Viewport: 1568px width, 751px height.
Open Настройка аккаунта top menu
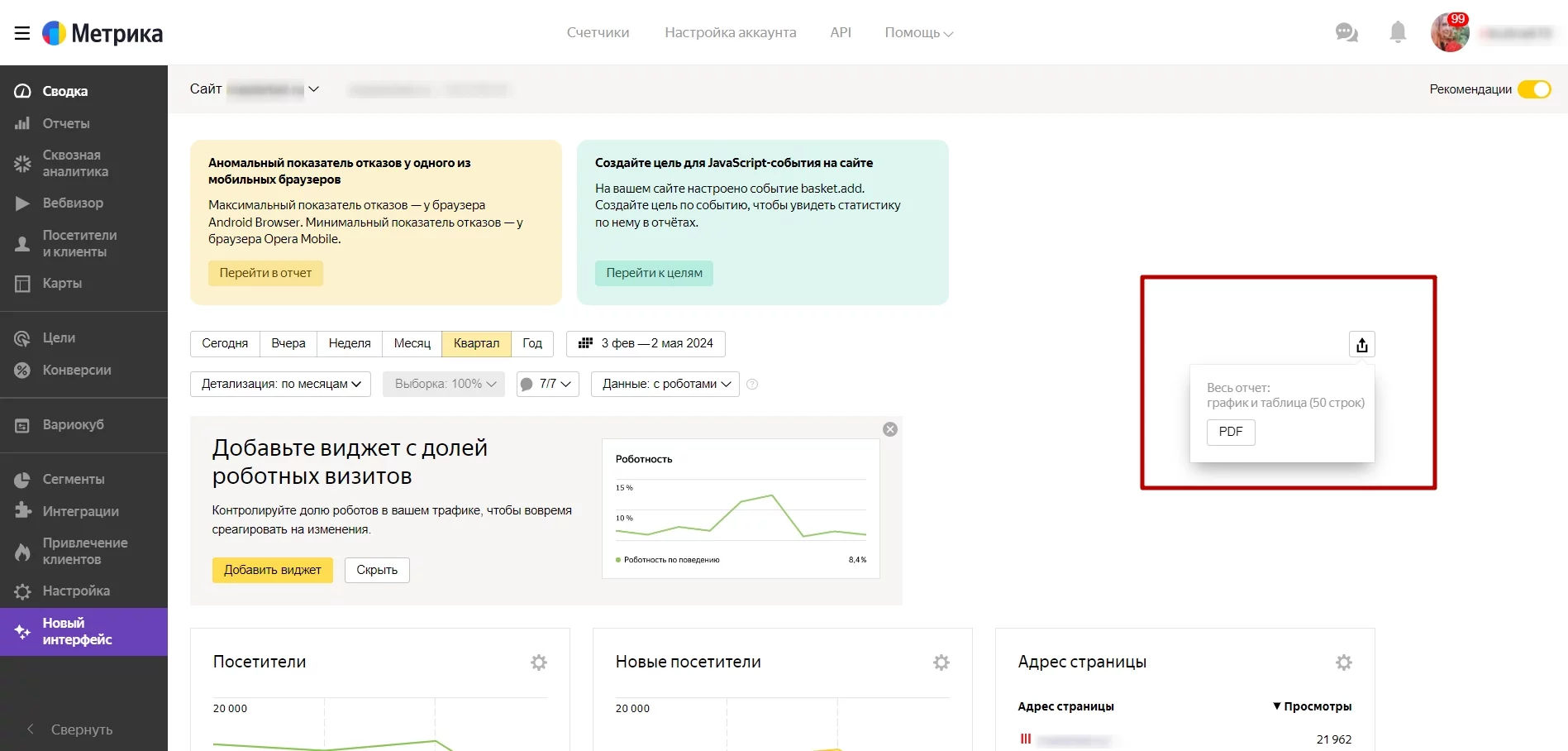coord(731,32)
